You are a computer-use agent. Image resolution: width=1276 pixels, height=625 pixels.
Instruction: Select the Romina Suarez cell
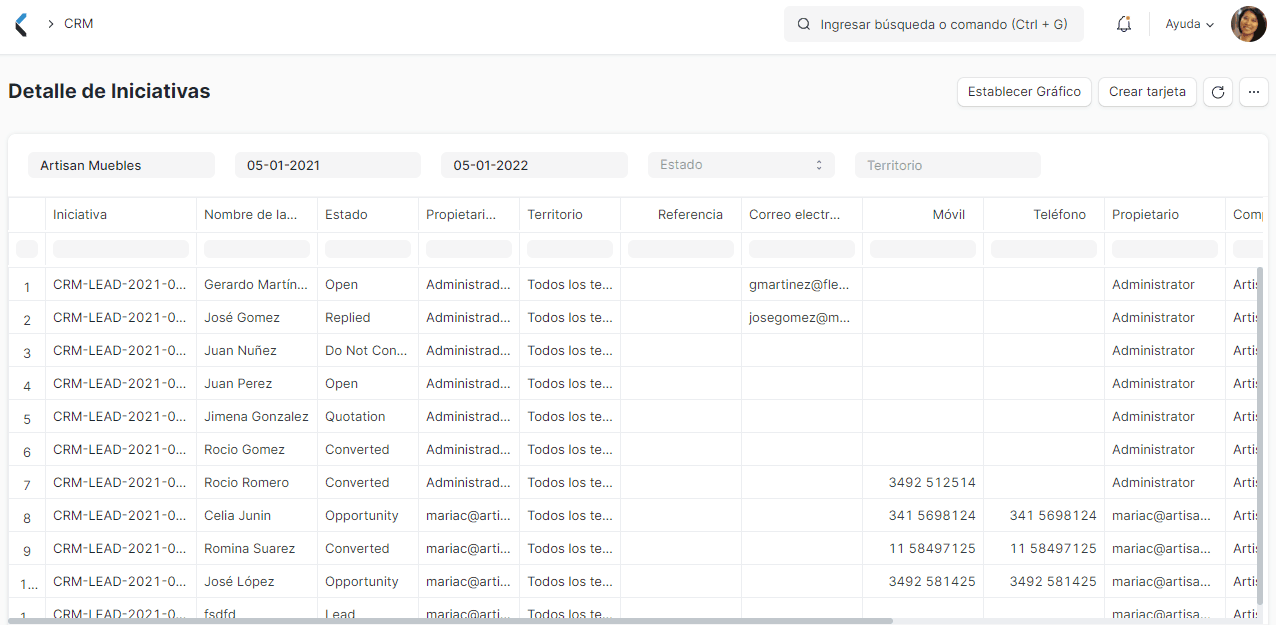257,549
